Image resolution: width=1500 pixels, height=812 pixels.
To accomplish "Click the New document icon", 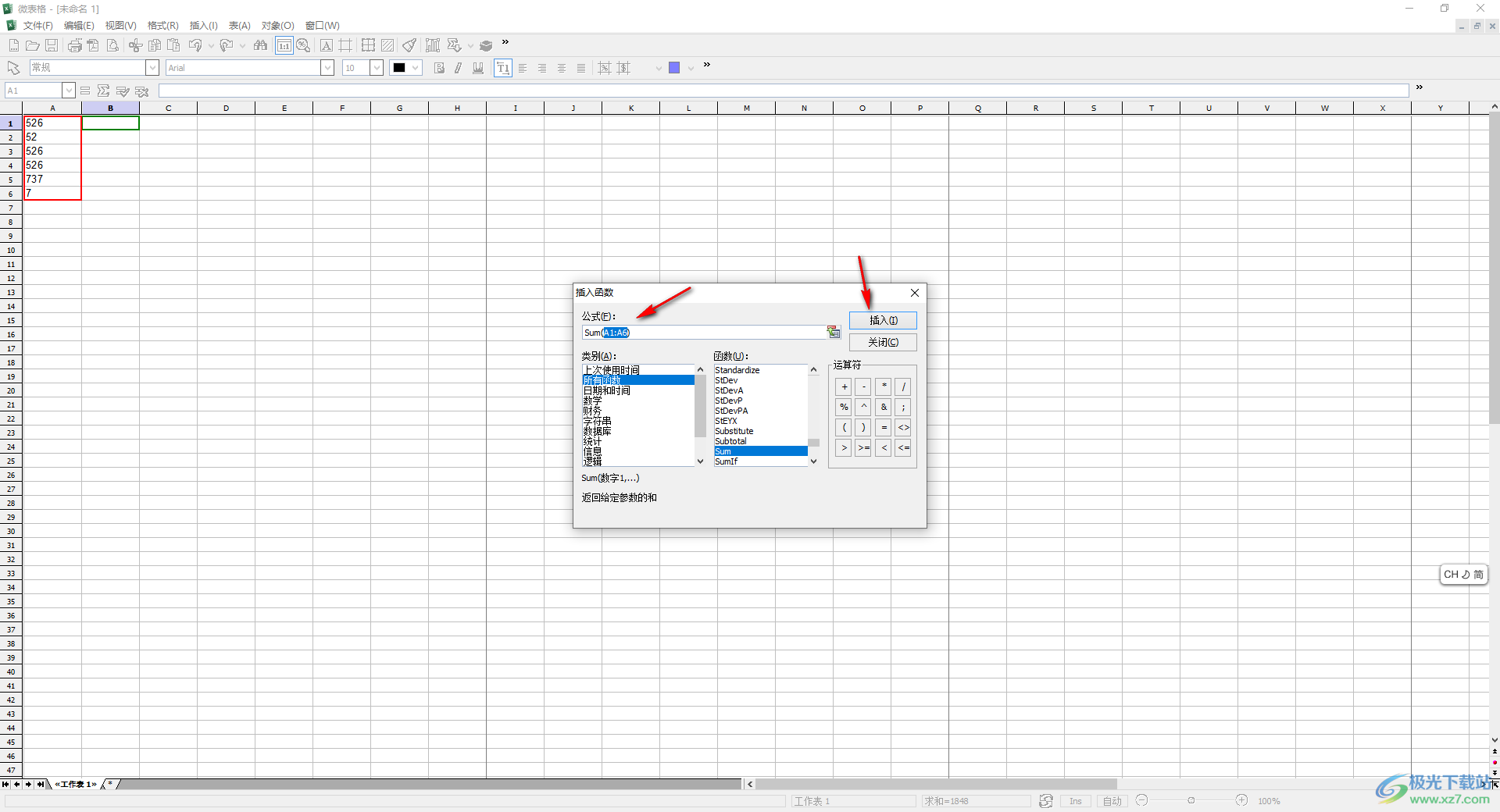I will [x=14, y=45].
